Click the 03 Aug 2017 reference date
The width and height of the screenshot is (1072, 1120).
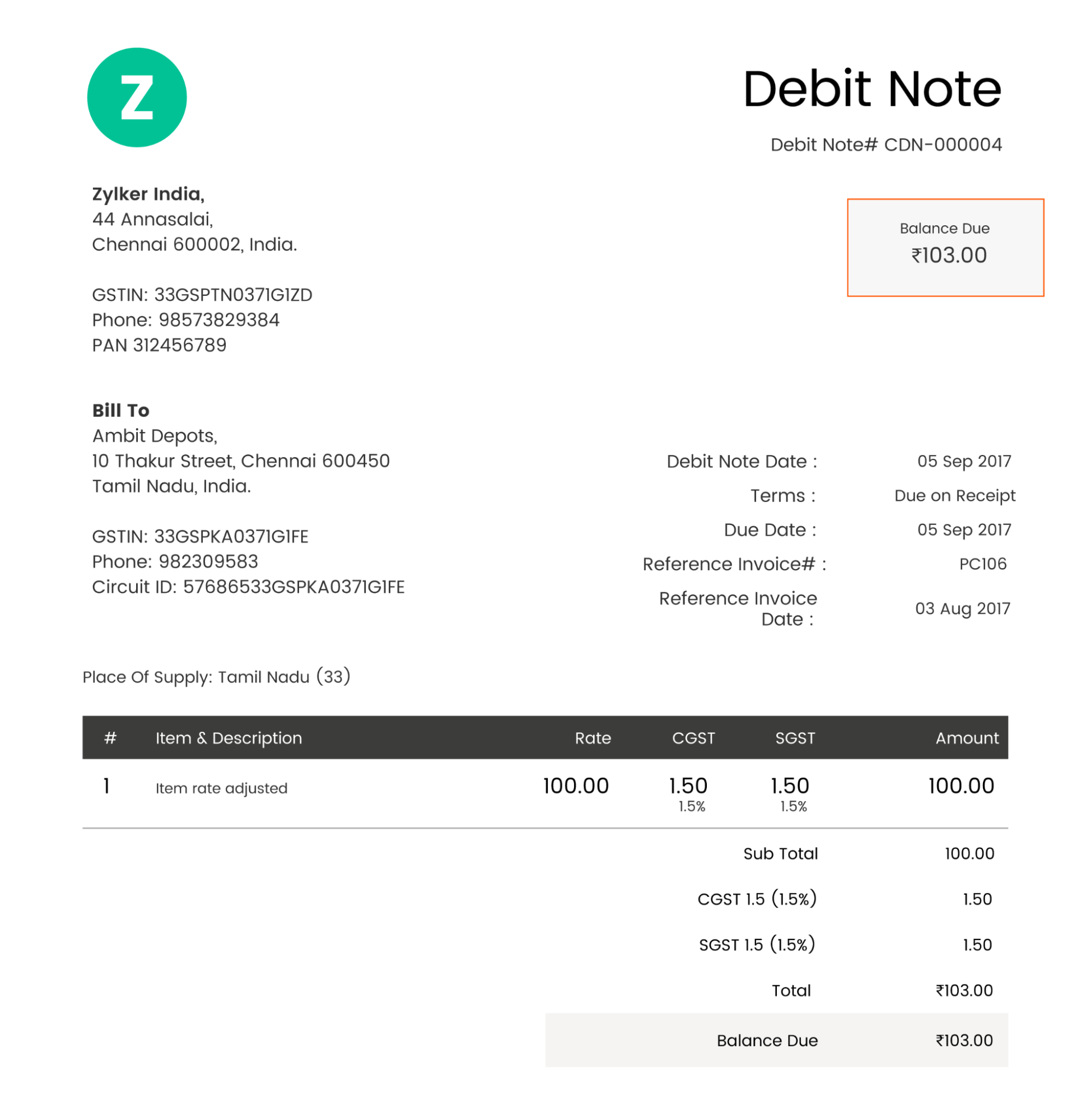(962, 608)
